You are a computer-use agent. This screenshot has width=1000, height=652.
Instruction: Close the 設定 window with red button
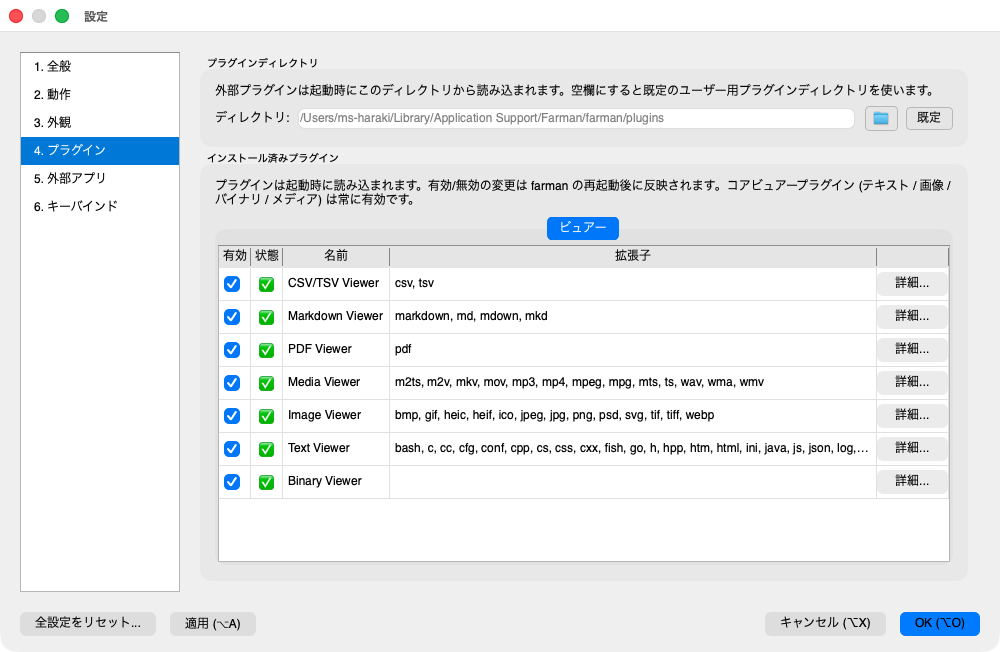pos(16,16)
